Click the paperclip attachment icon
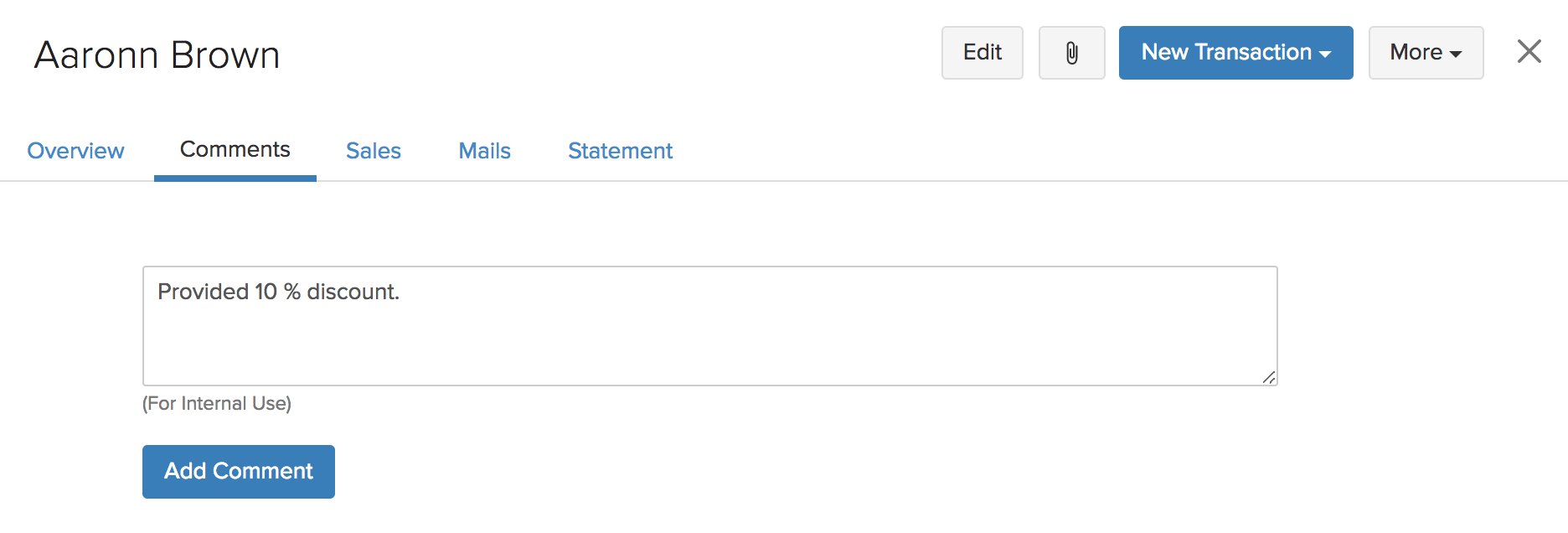This screenshot has width=1568, height=533. pyautogui.click(x=1071, y=53)
